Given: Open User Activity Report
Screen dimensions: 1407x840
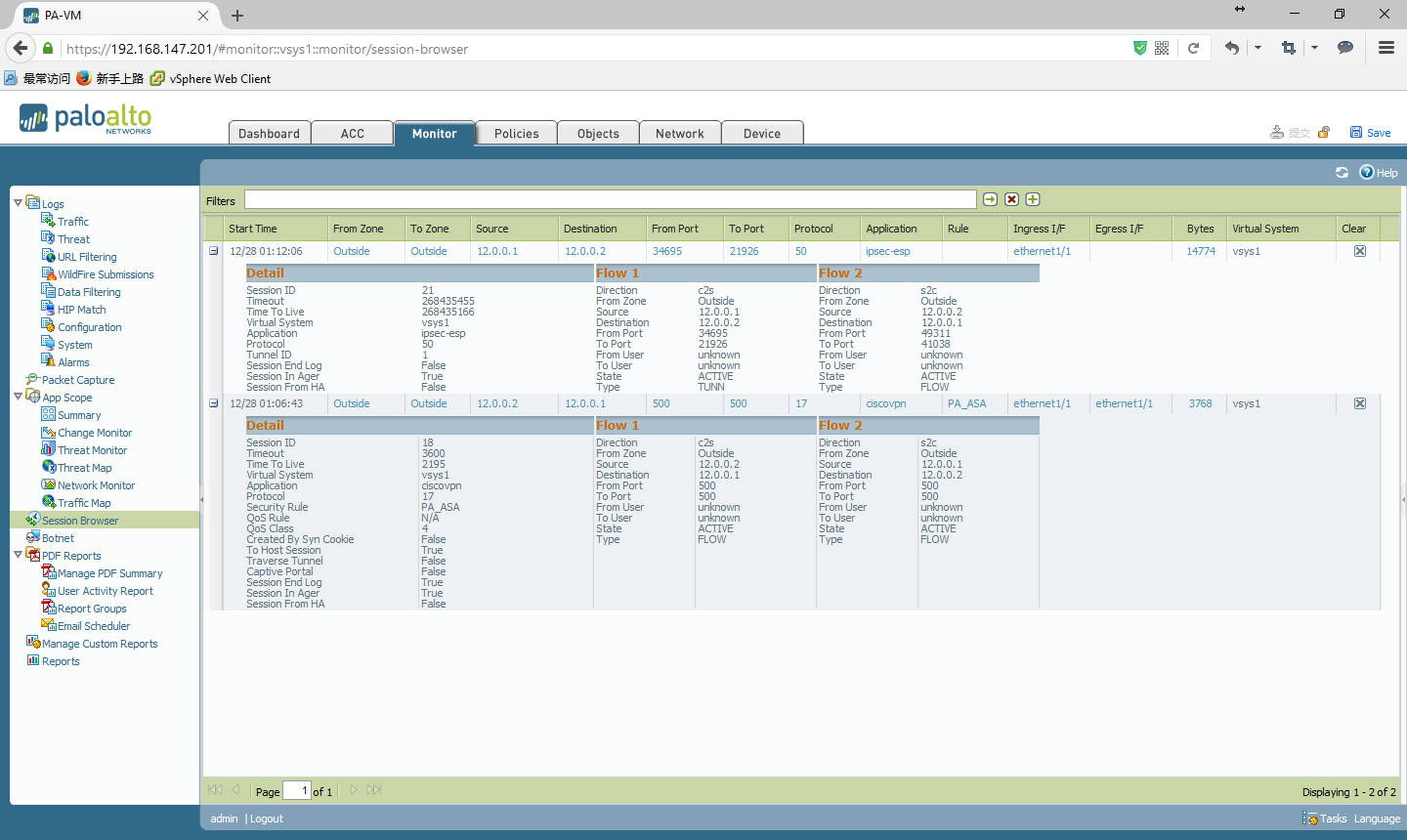Looking at the screenshot, I should [105, 591].
